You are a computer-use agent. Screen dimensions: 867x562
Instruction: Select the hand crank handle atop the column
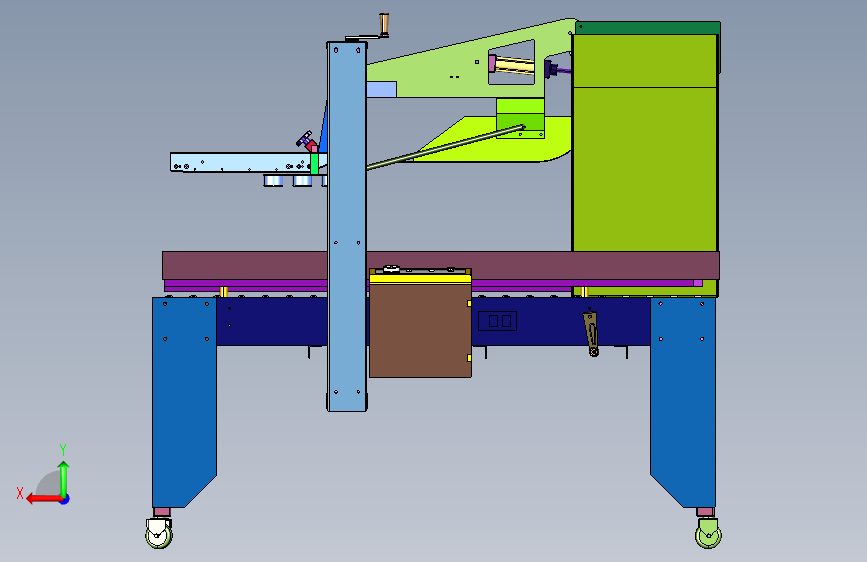[x=384, y=25]
